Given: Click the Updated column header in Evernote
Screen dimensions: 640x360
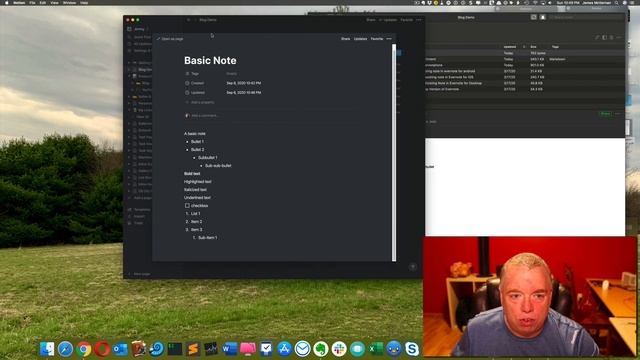Looking at the screenshot, I should (x=510, y=47).
